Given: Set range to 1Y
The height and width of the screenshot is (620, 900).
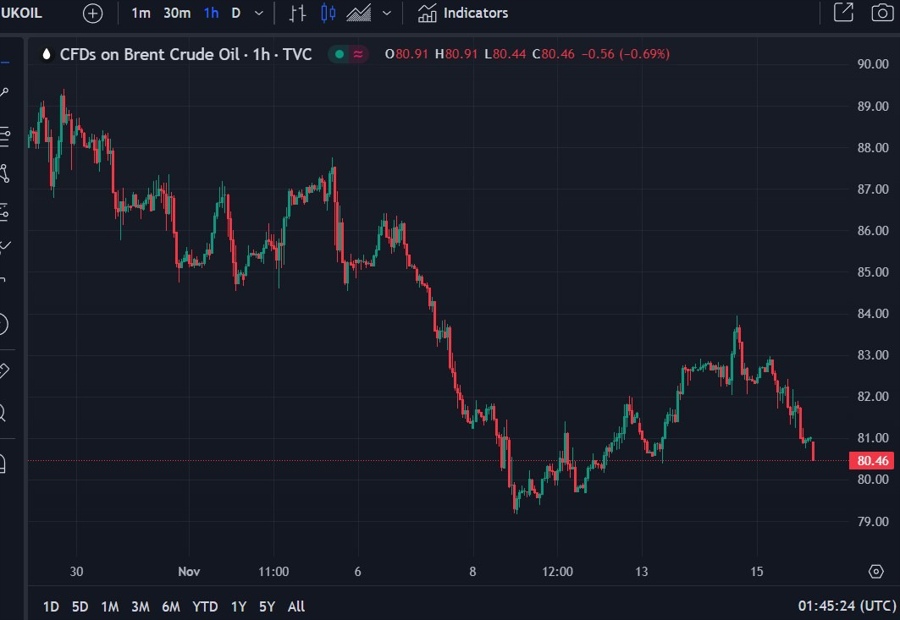Looking at the screenshot, I should 238,607.
